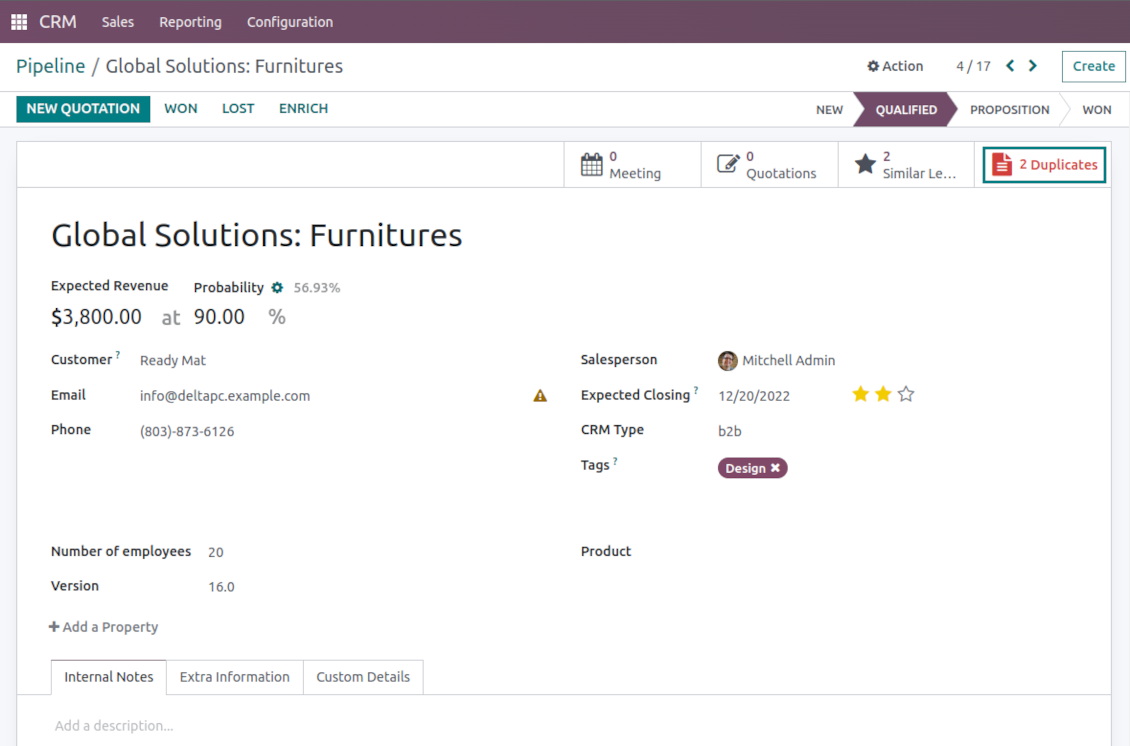Open the Action dropdown
This screenshot has height=746, width=1130.
[895, 66]
